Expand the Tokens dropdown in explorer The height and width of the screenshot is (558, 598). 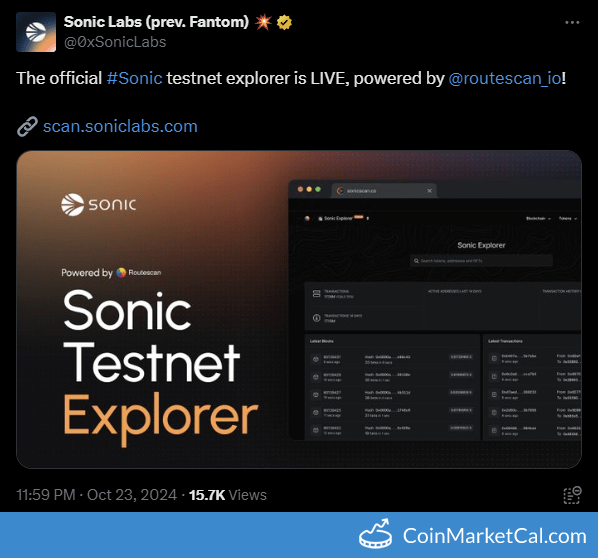point(567,219)
